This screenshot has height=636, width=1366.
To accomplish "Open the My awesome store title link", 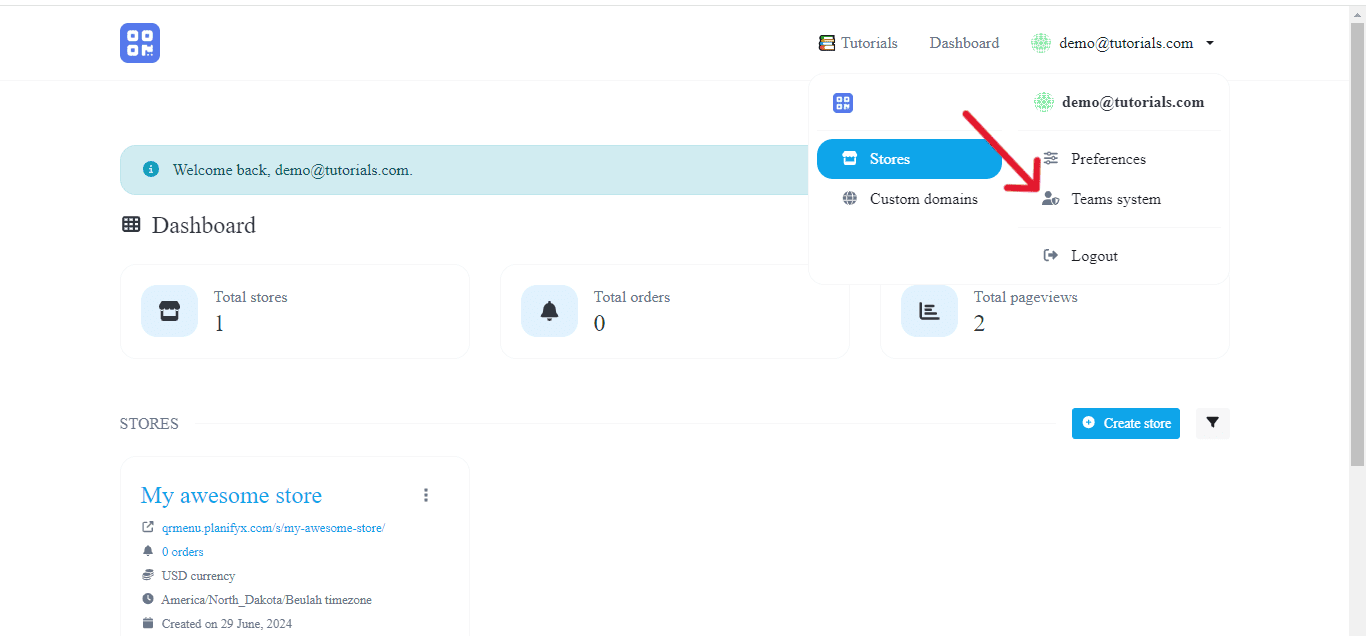I will tap(231, 495).
